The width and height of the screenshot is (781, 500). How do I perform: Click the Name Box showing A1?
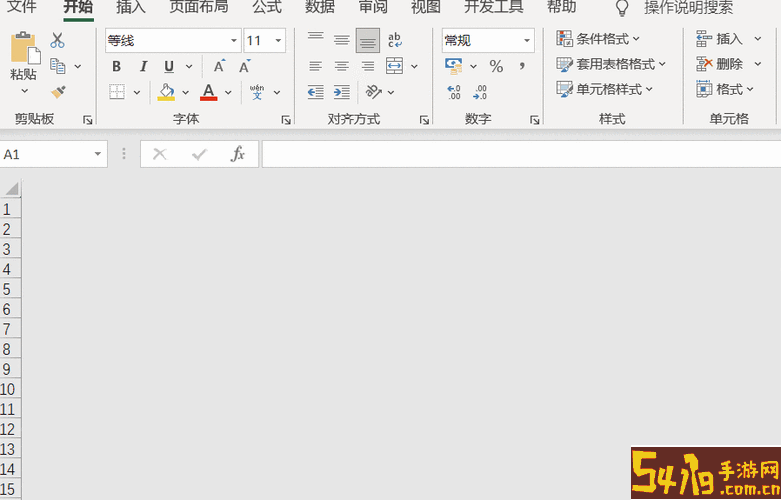(x=53, y=154)
